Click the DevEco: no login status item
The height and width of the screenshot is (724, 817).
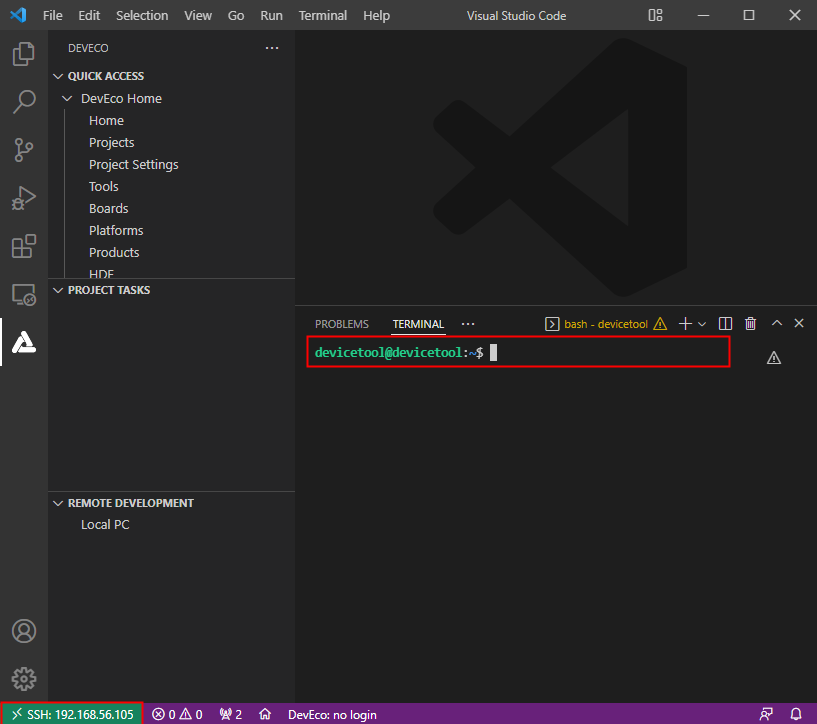click(x=332, y=714)
